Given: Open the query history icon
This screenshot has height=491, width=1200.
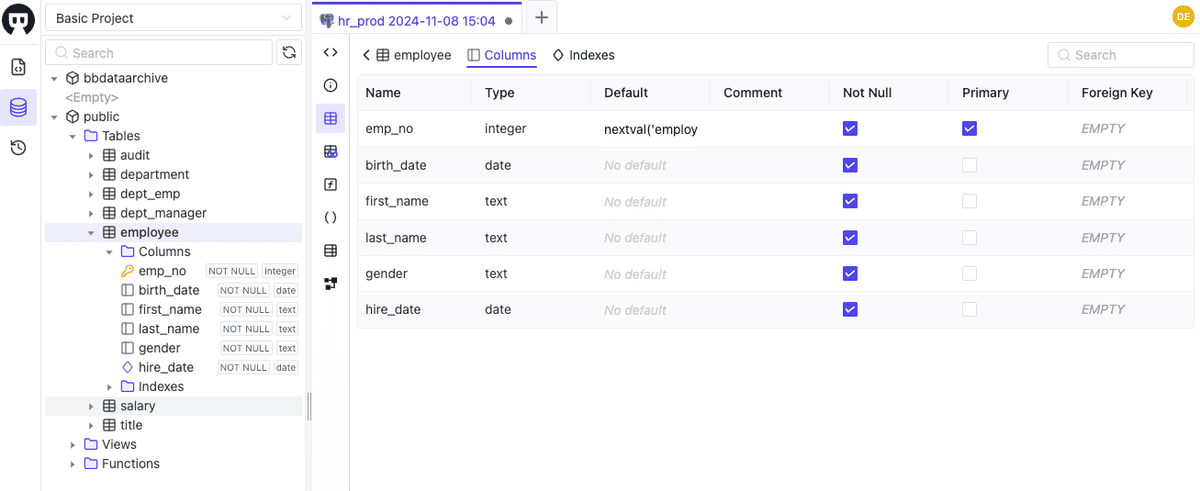Looking at the screenshot, I should (18, 148).
